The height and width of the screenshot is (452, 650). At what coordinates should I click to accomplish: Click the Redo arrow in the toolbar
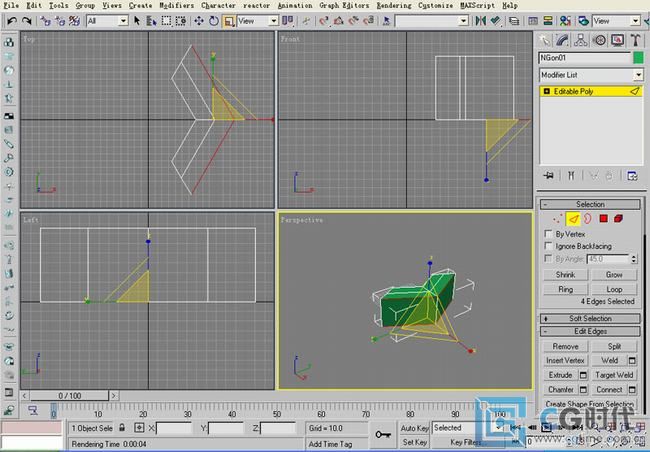(x=27, y=21)
